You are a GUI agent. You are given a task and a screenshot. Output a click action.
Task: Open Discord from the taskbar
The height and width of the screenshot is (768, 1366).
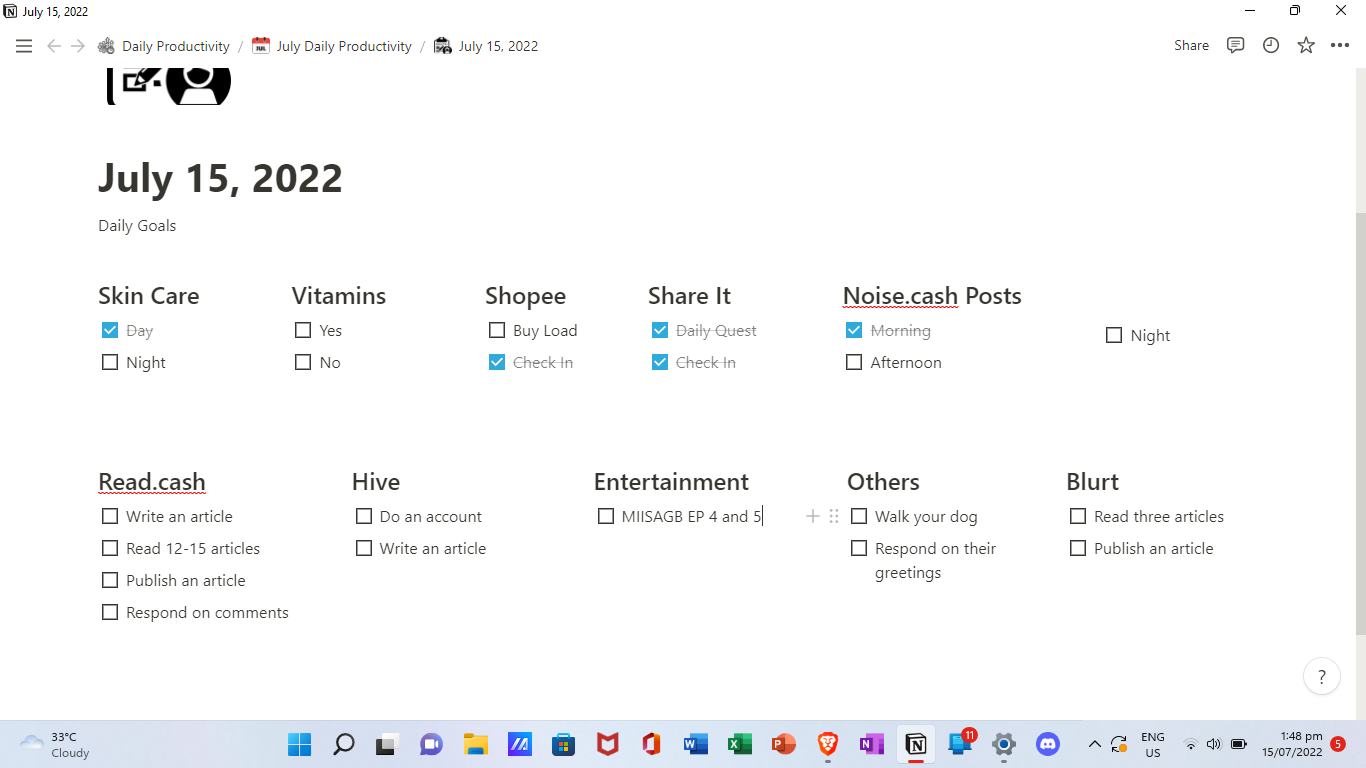[x=1048, y=744]
